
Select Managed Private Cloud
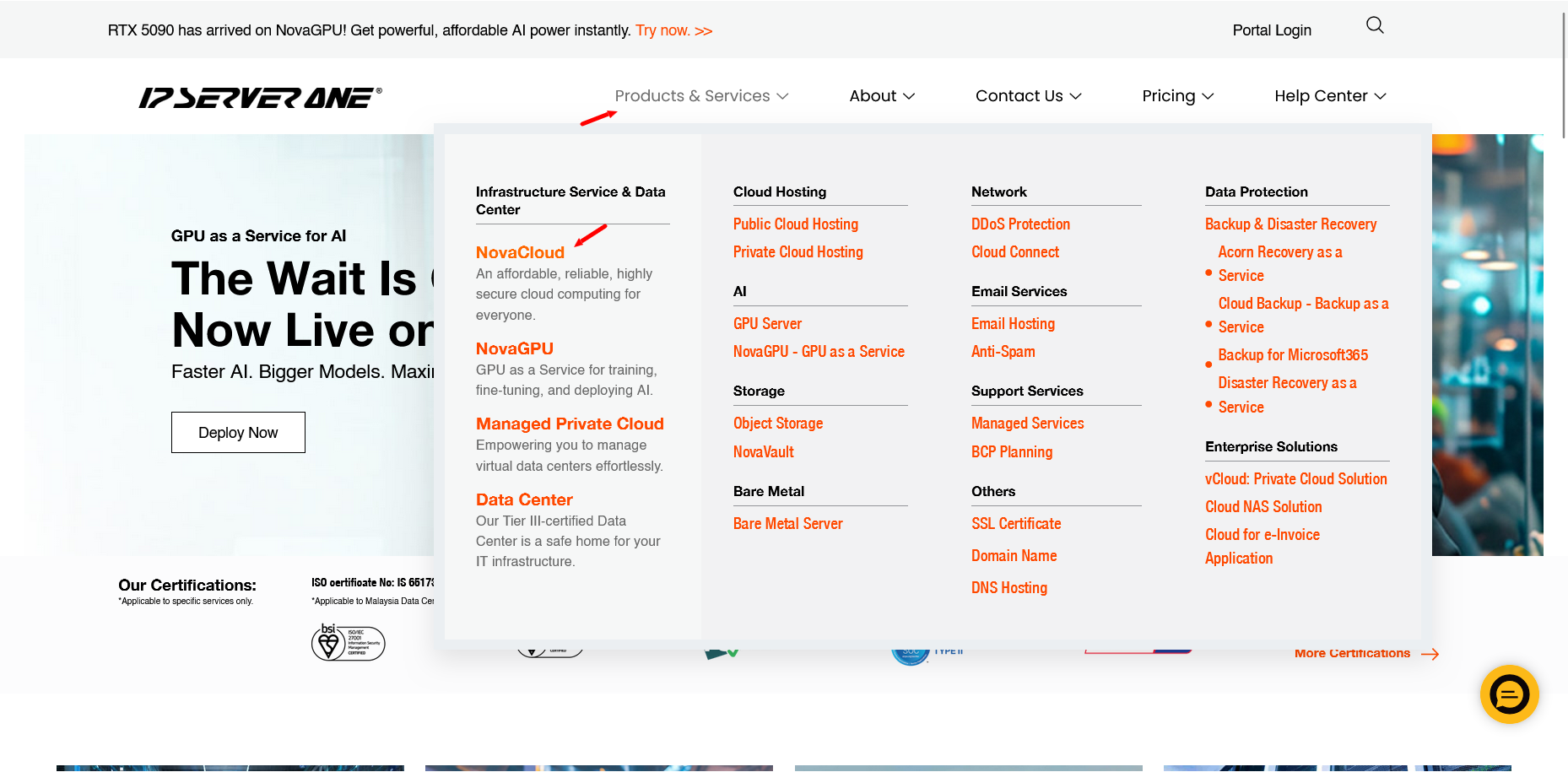(570, 424)
